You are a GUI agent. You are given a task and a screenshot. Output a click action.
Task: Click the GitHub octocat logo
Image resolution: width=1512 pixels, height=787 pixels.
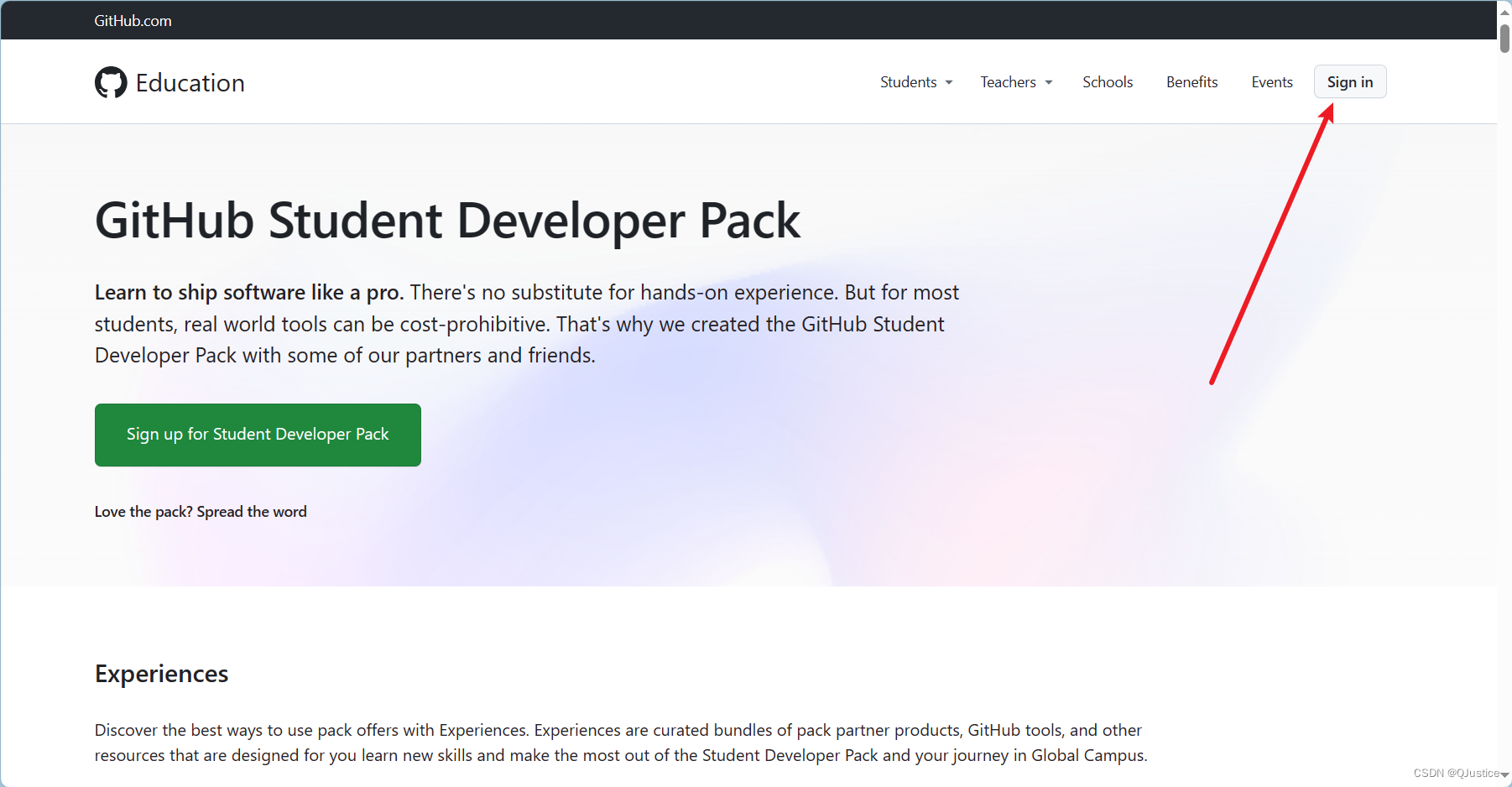(111, 81)
